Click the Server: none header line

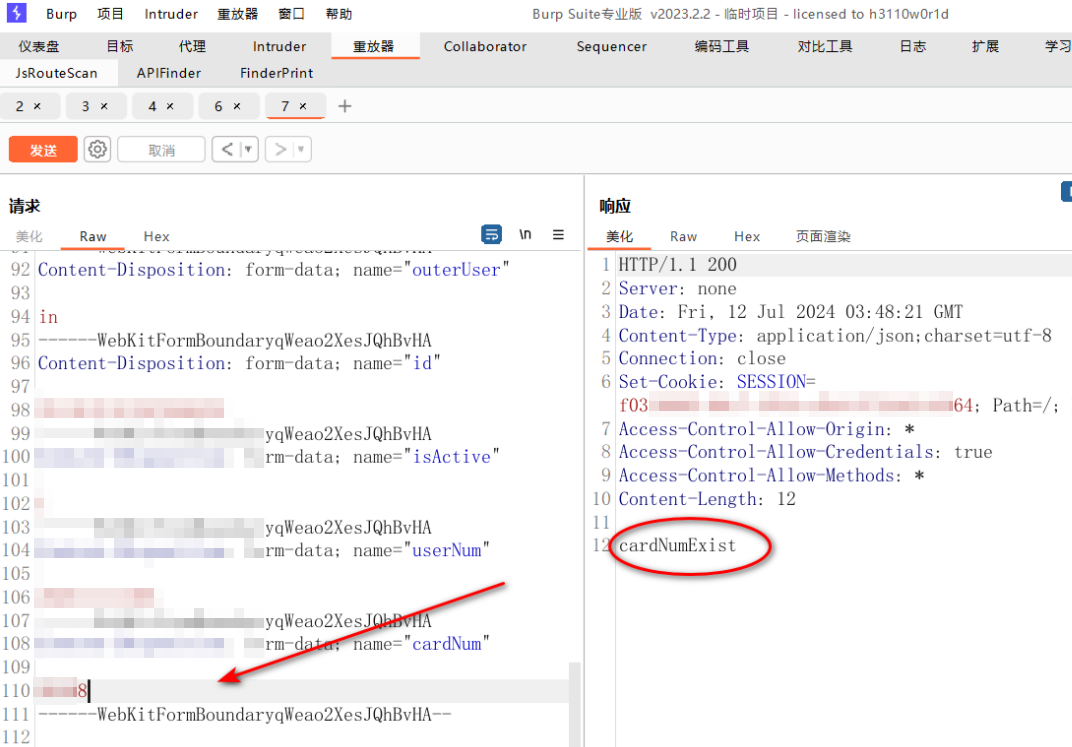click(x=677, y=288)
